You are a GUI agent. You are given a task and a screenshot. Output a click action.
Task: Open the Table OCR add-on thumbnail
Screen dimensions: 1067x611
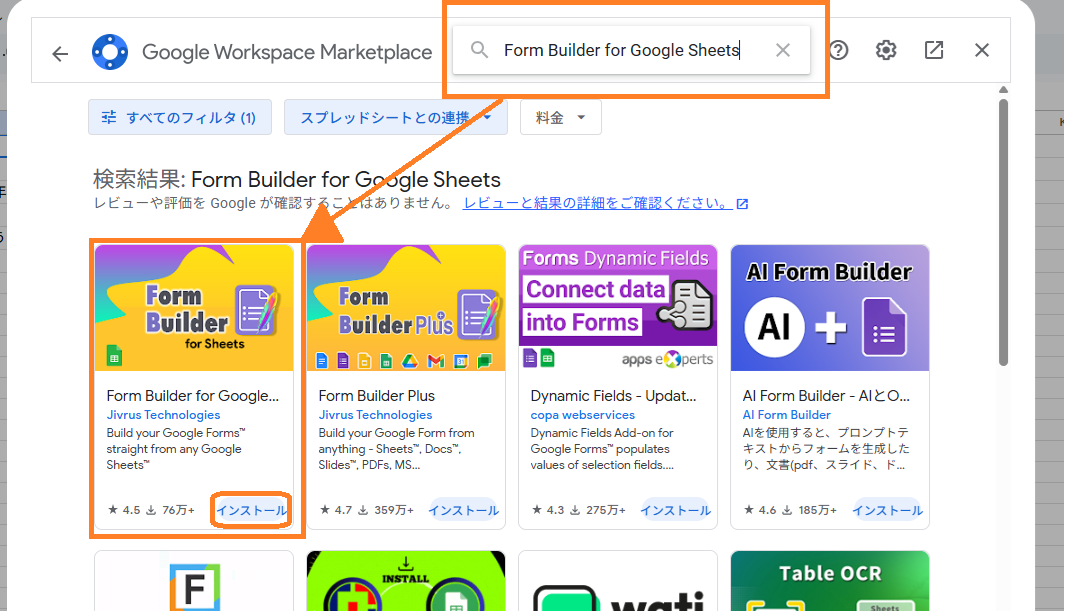[x=830, y=581]
